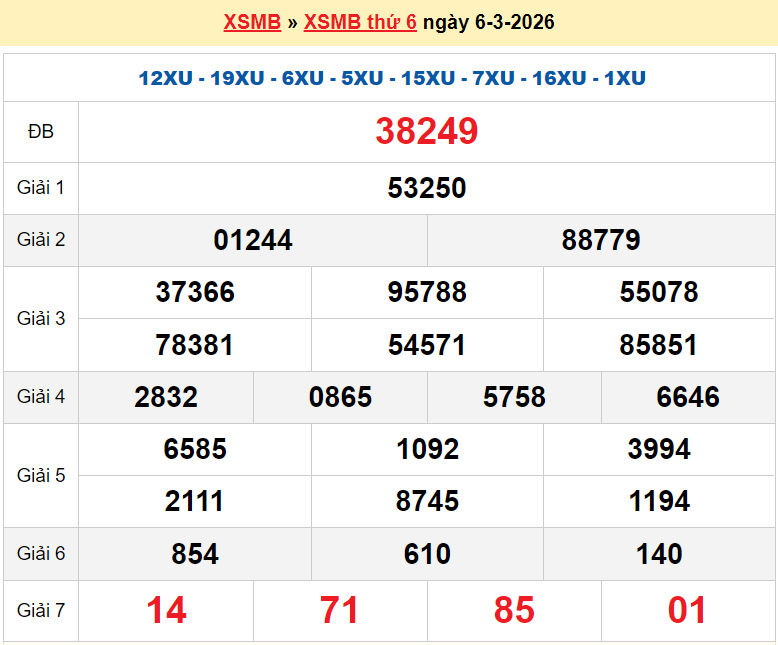The height and width of the screenshot is (645, 778).
Task: Select the Giải 6 number 610
Action: [x=427, y=554]
